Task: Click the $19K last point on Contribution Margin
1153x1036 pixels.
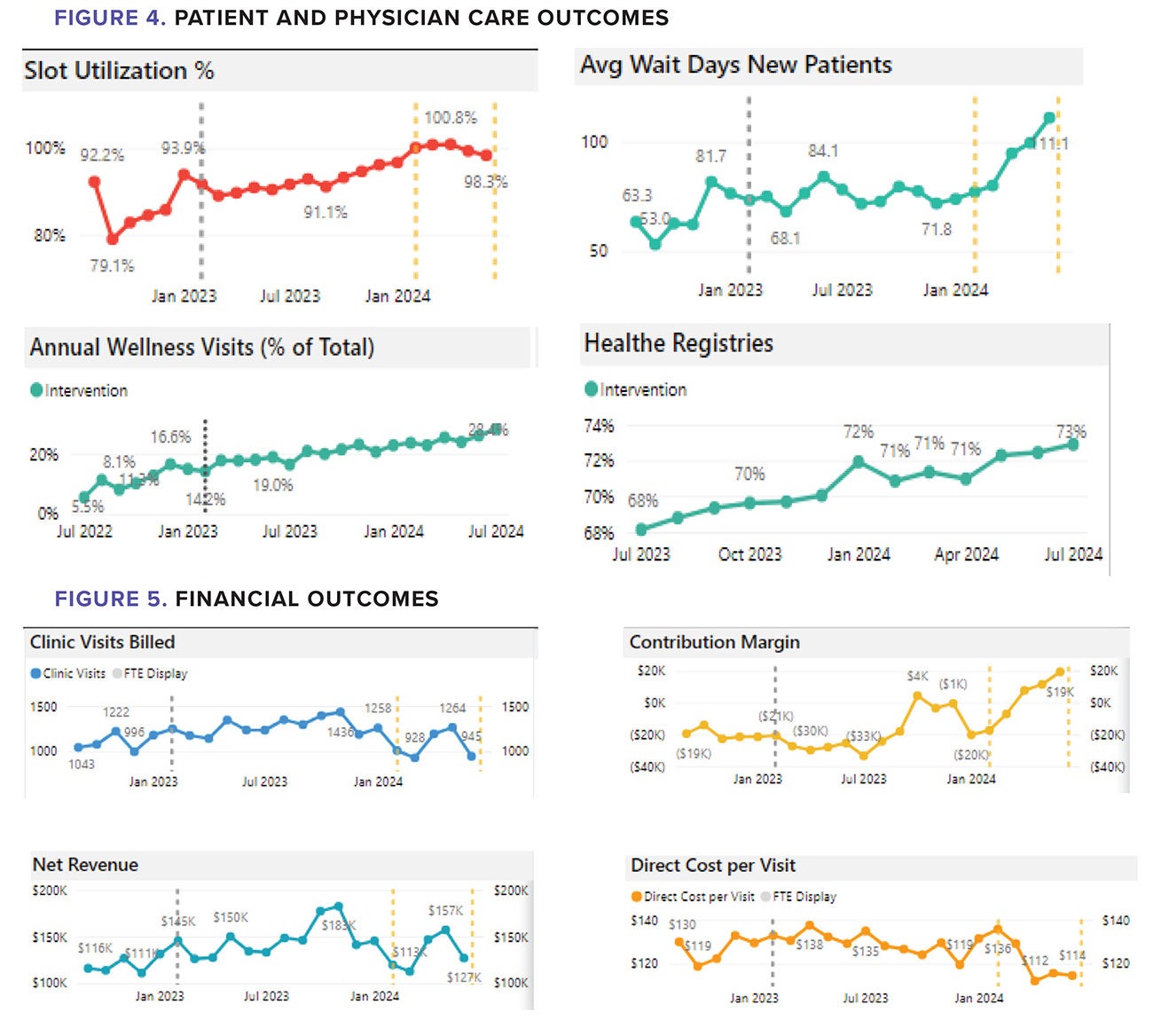Action: 1060,672
